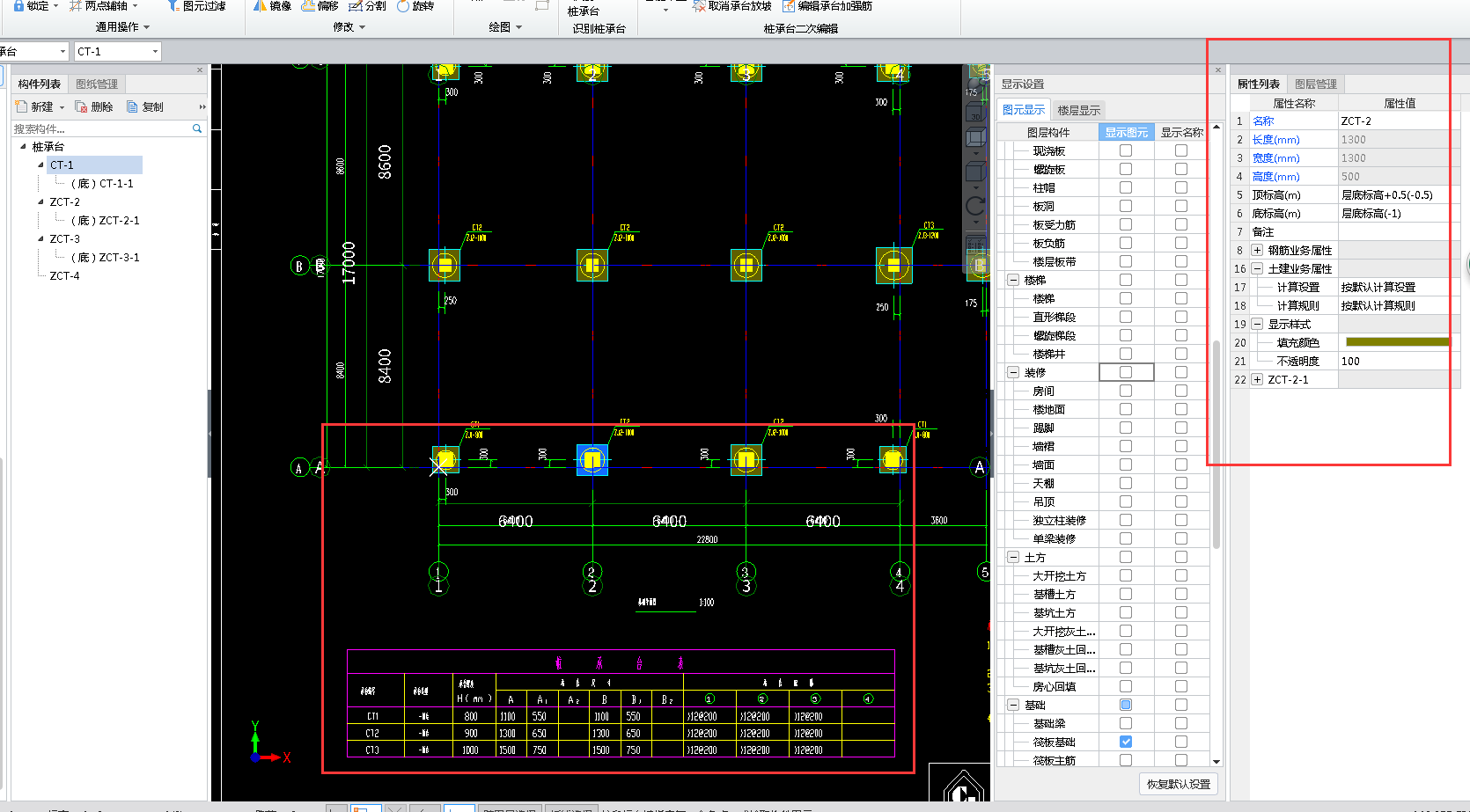This screenshot has width=1470, height=812.
Task: Uncheck 筏板基础 显示图元 checkbox
Action: pyautogui.click(x=1126, y=742)
